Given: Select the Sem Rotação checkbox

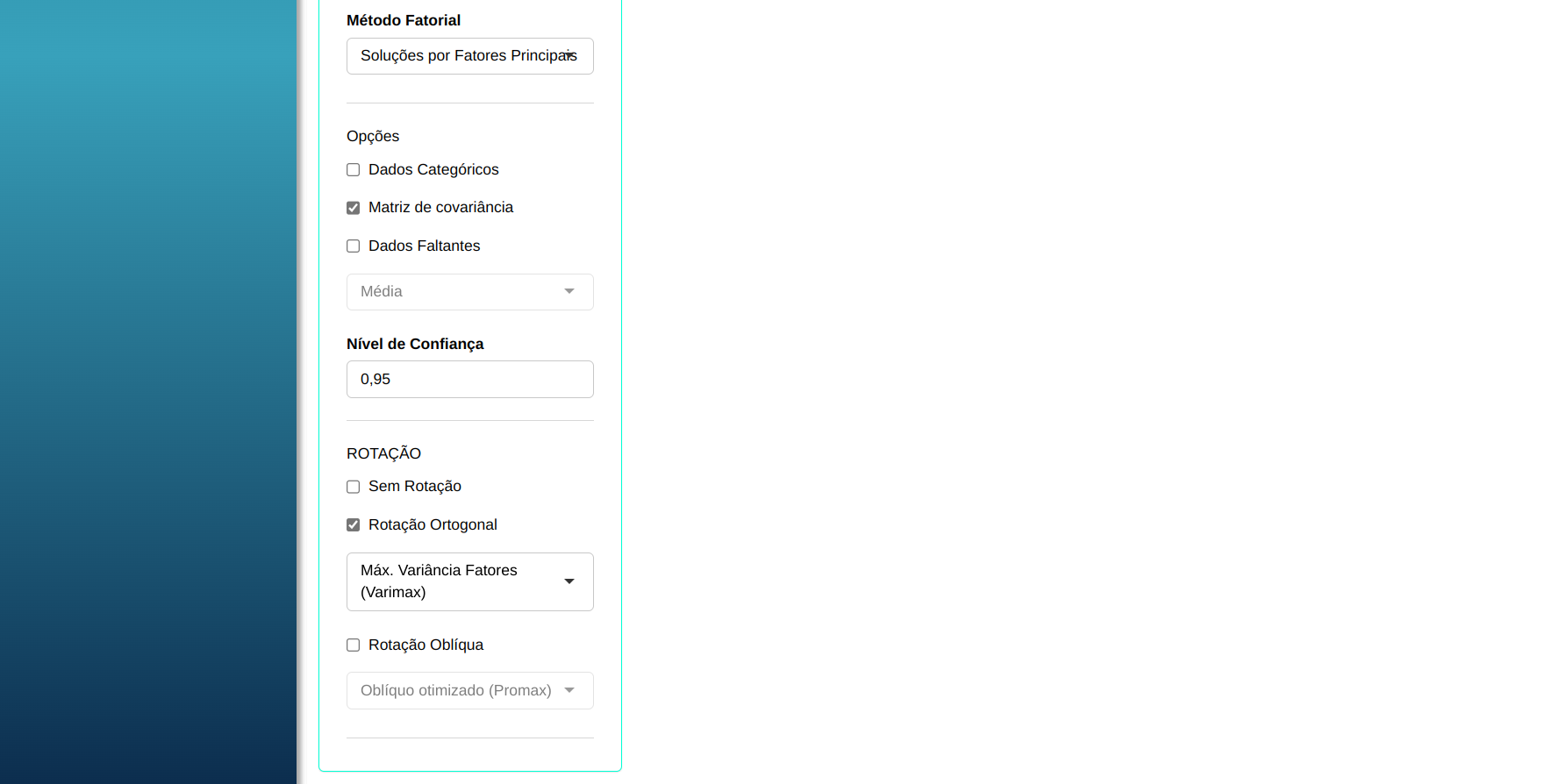Looking at the screenshot, I should [354, 487].
